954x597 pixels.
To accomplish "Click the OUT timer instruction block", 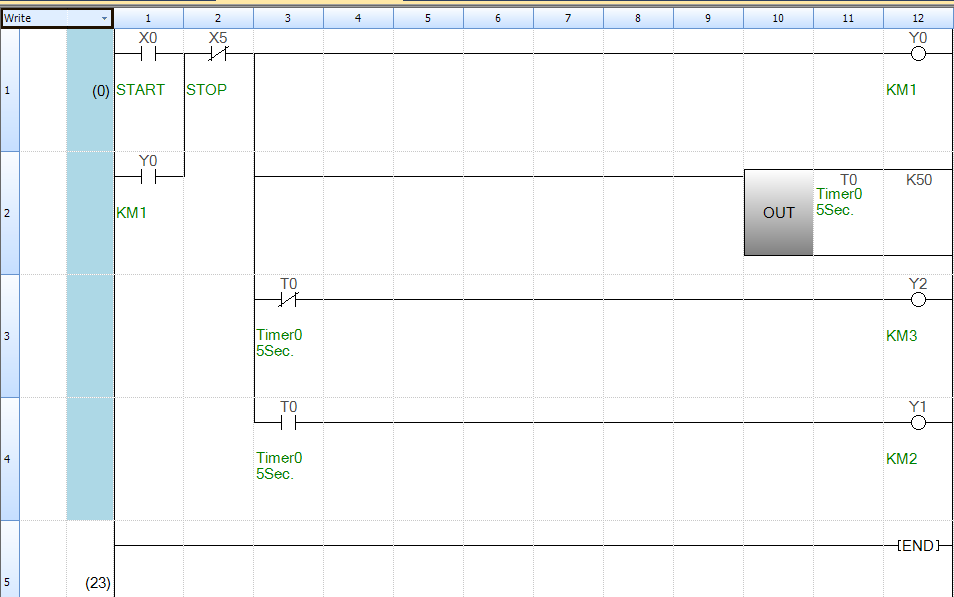I will point(779,212).
